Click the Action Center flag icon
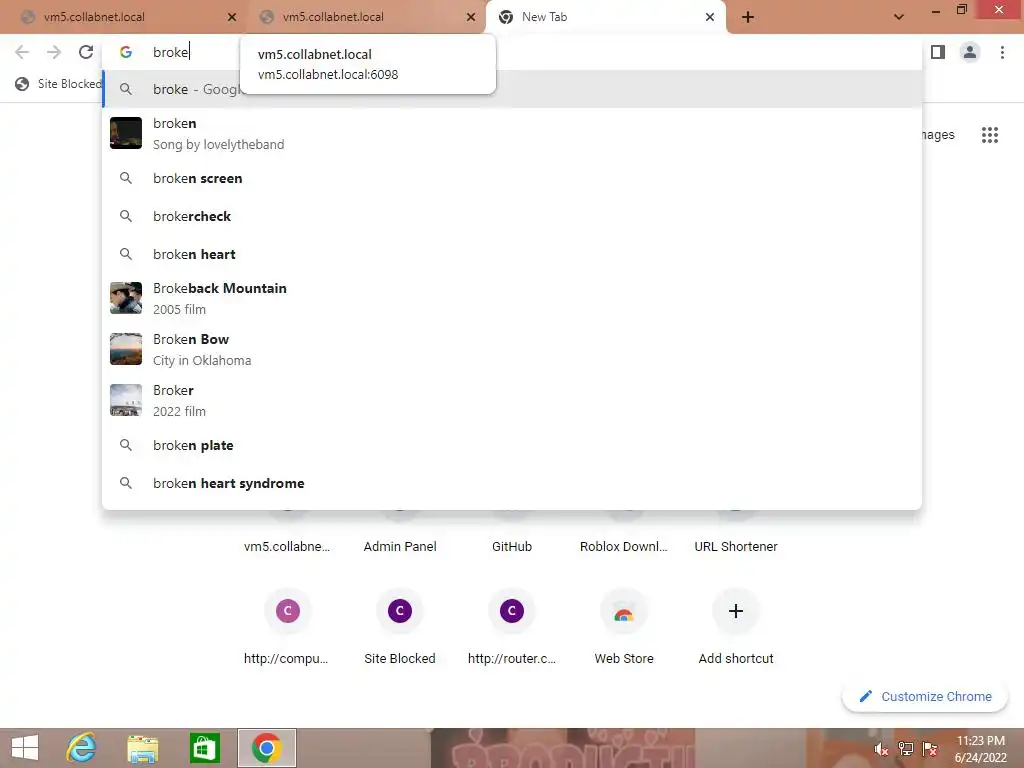The height and width of the screenshot is (768, 1024). click(930, 749)
